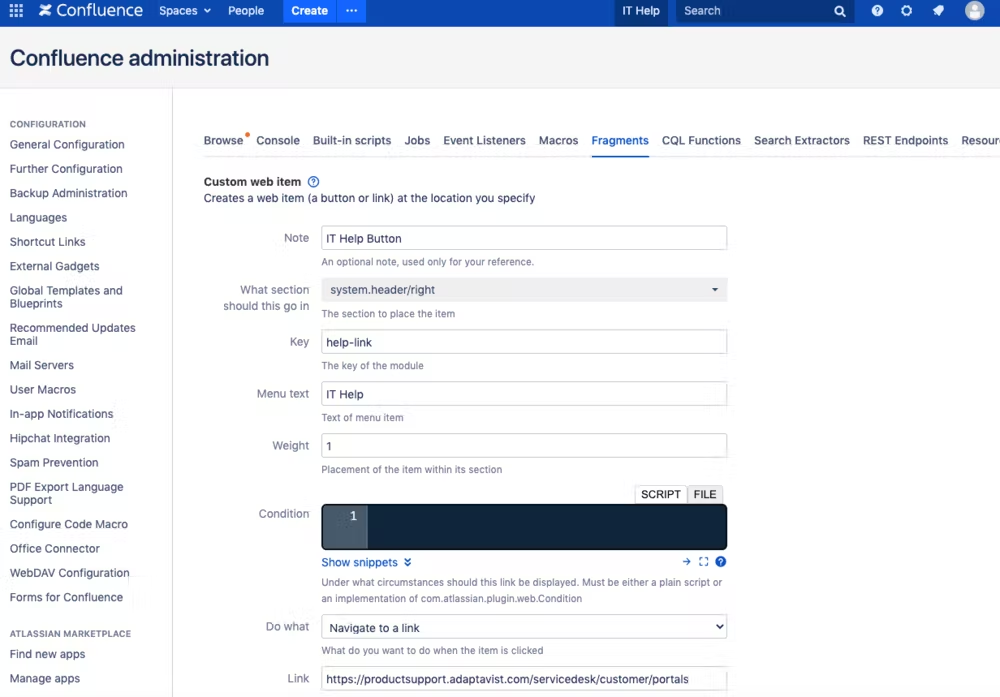This screenshot has height=697, width=1000.
Task: Open User Macros in sidebar
Action: (43, 390)
